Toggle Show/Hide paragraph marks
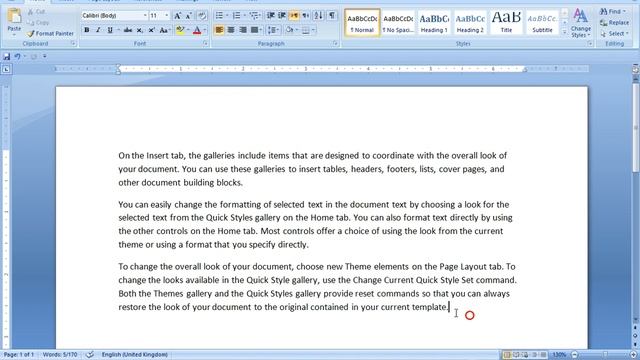This screenshot has width=640, height=360. (332, 16)
